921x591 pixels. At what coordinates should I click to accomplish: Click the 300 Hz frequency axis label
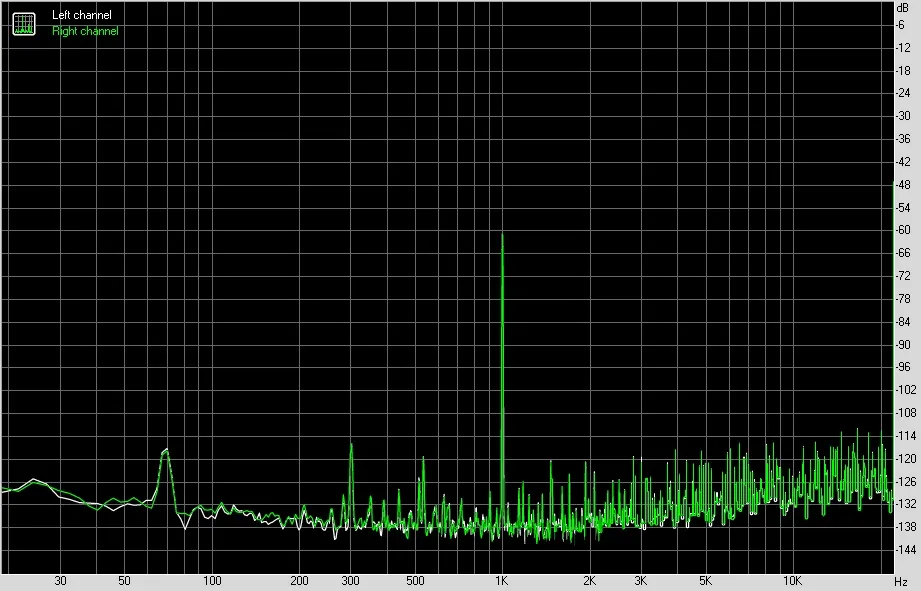[351, 581]
